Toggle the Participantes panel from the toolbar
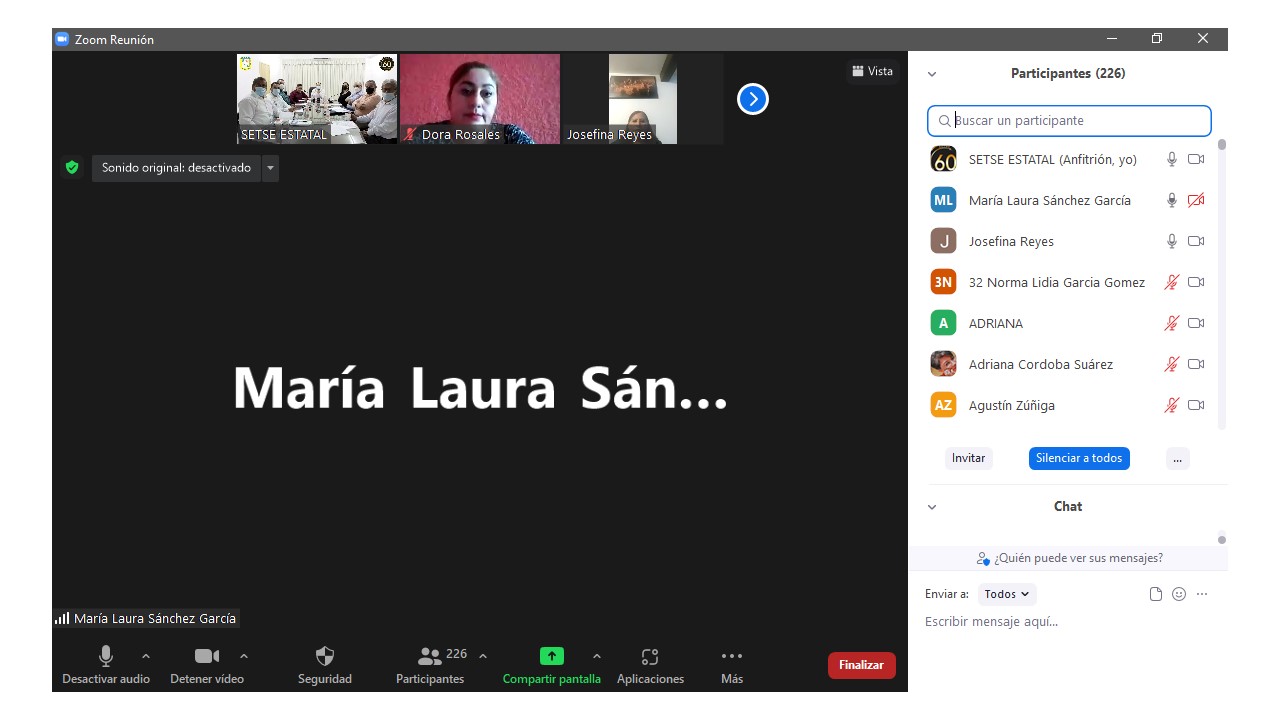 [x=430, y=665]
